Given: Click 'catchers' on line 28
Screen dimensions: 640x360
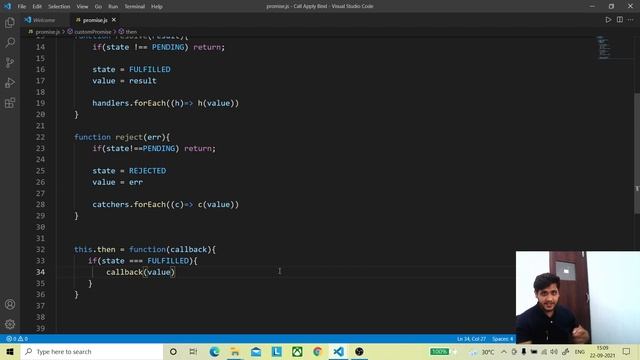Looking at the screenshot, I should pos(111,204).
